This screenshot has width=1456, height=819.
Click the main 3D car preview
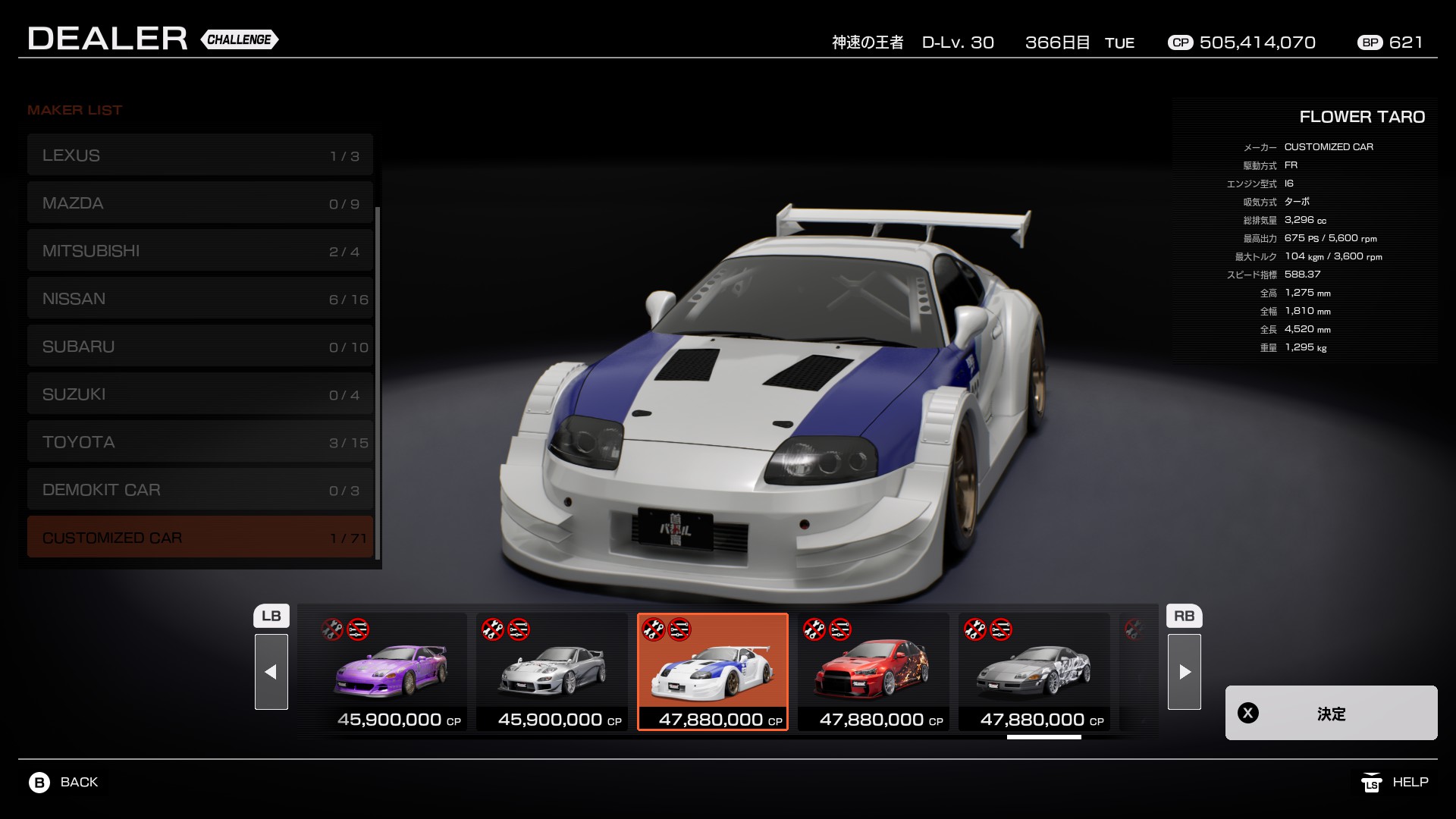coord(773,402)
